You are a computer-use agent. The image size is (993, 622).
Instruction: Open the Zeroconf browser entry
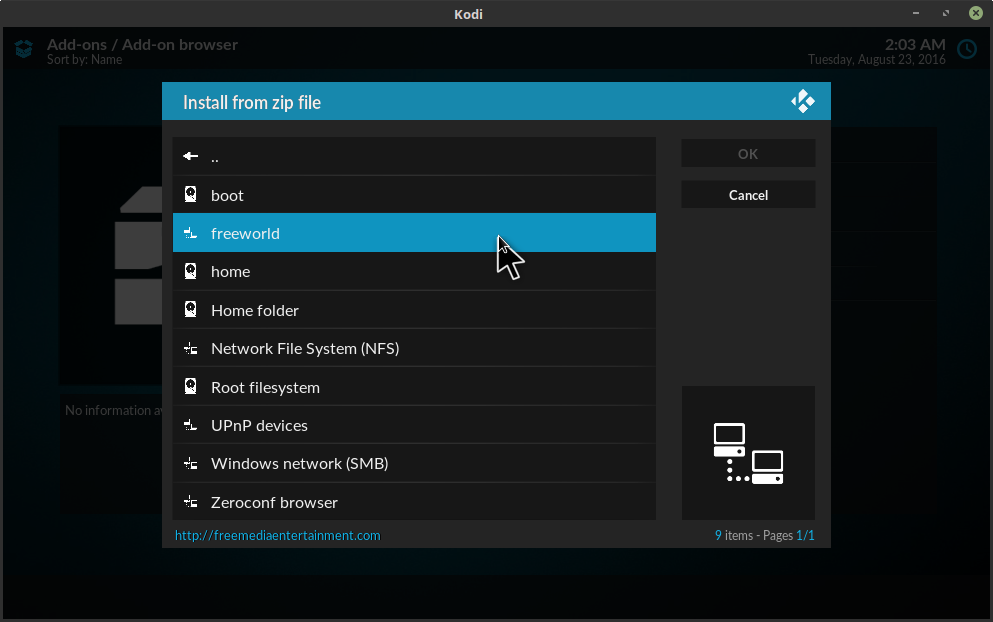coord(414,502)
